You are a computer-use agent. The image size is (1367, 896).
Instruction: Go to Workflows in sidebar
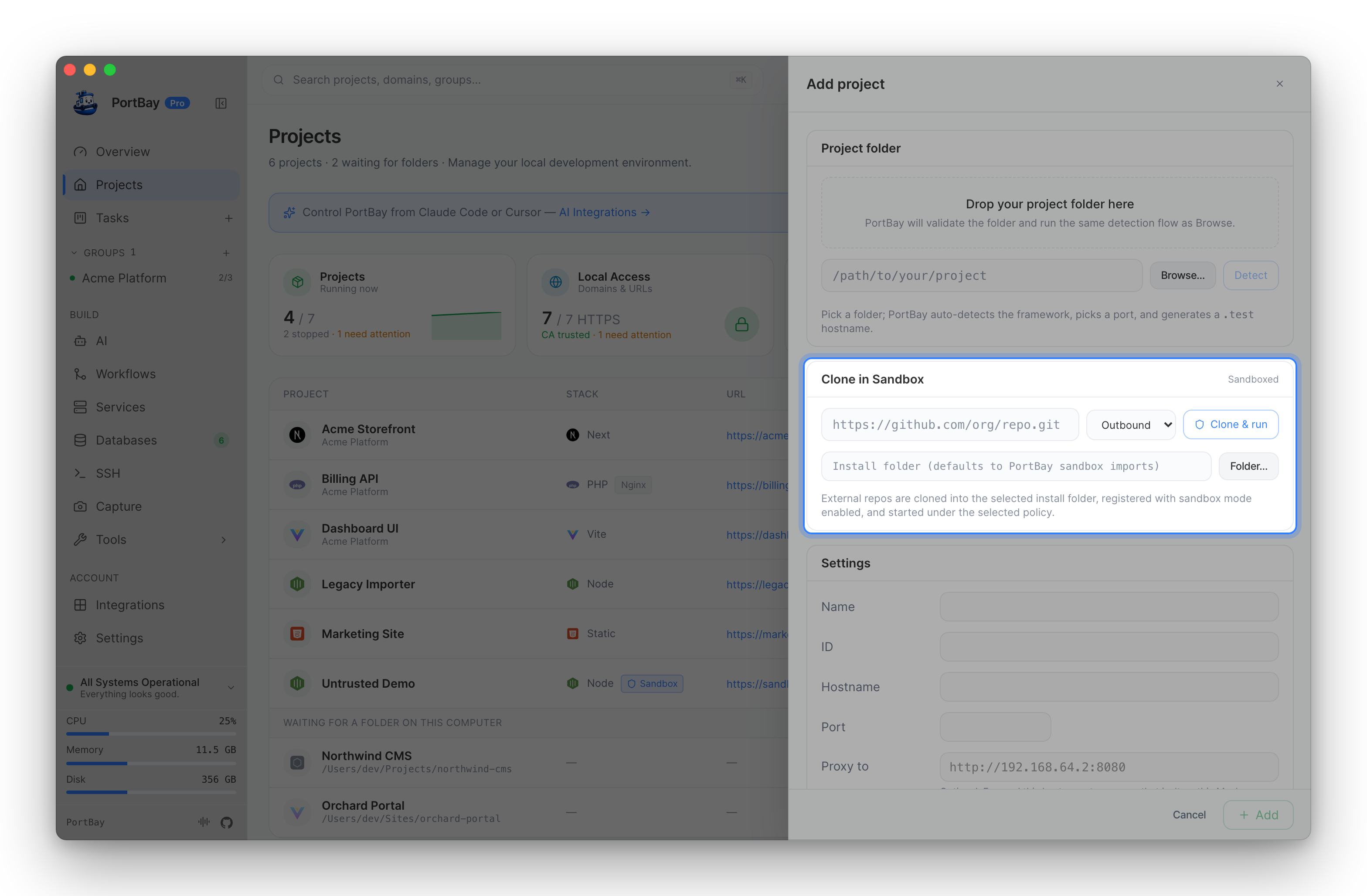pos(151,374)
